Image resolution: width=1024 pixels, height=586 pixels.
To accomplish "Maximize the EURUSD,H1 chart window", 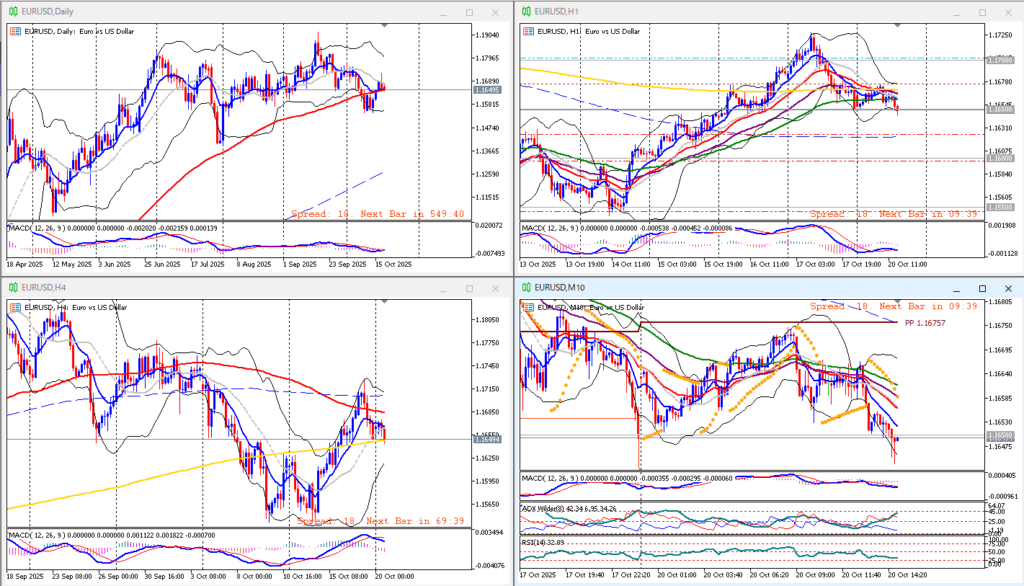I will click(982, 12).
